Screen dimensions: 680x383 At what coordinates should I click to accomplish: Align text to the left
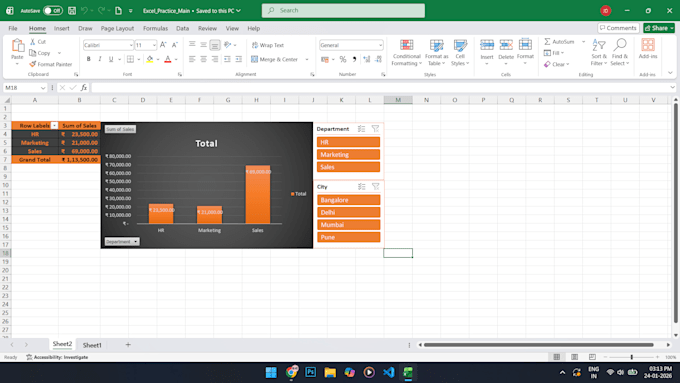click(x=192, y=59)
